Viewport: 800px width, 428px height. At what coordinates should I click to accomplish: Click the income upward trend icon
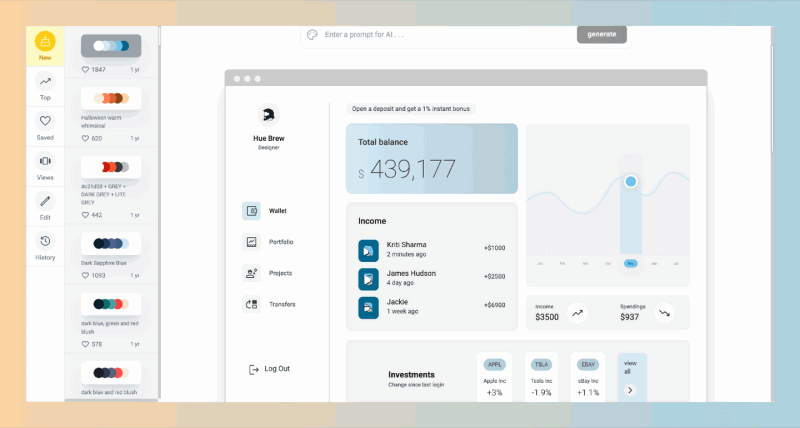pyautogui.click(x=577, y=313)
